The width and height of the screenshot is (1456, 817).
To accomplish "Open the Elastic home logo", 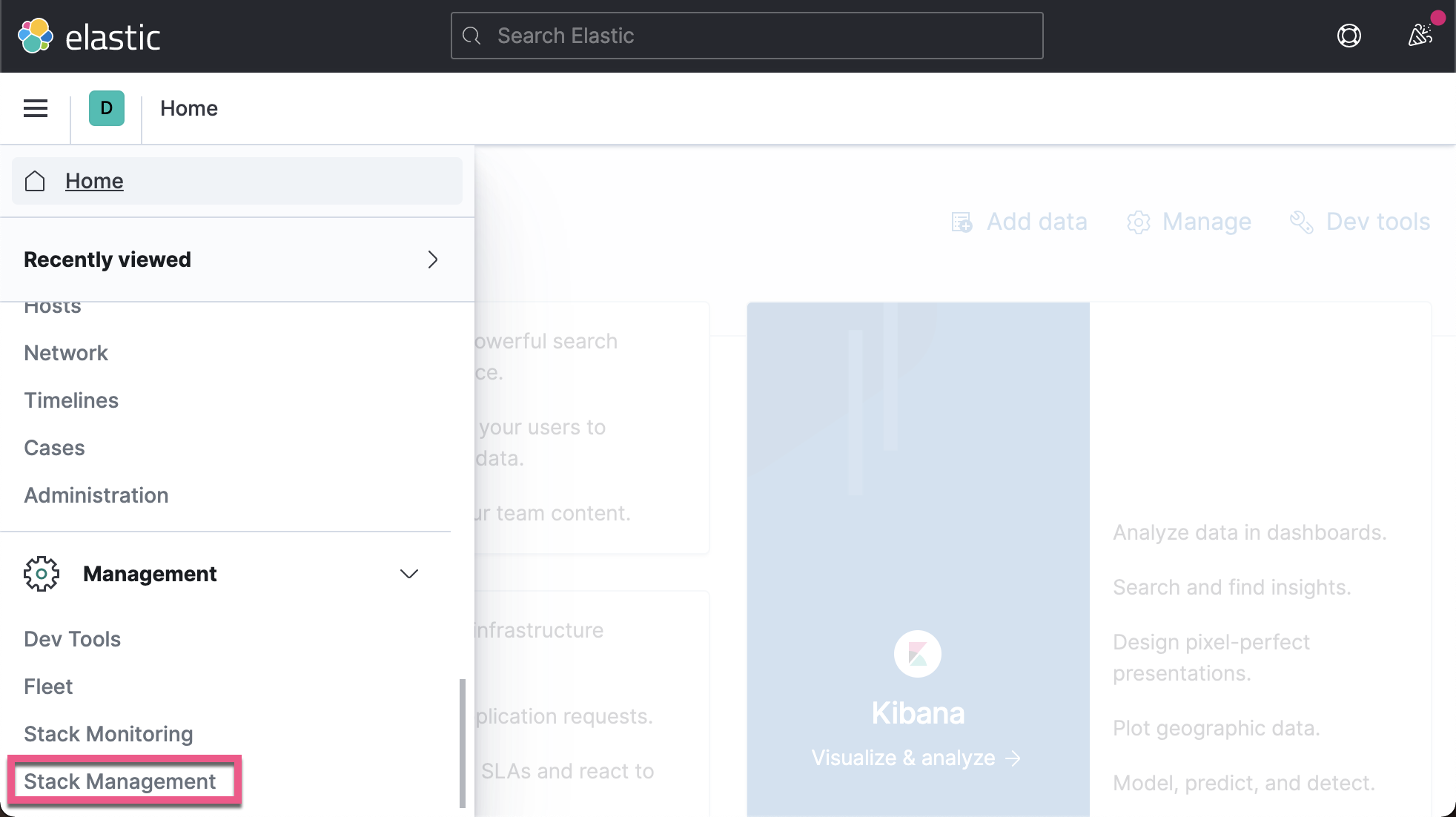I will click(89, 35).
